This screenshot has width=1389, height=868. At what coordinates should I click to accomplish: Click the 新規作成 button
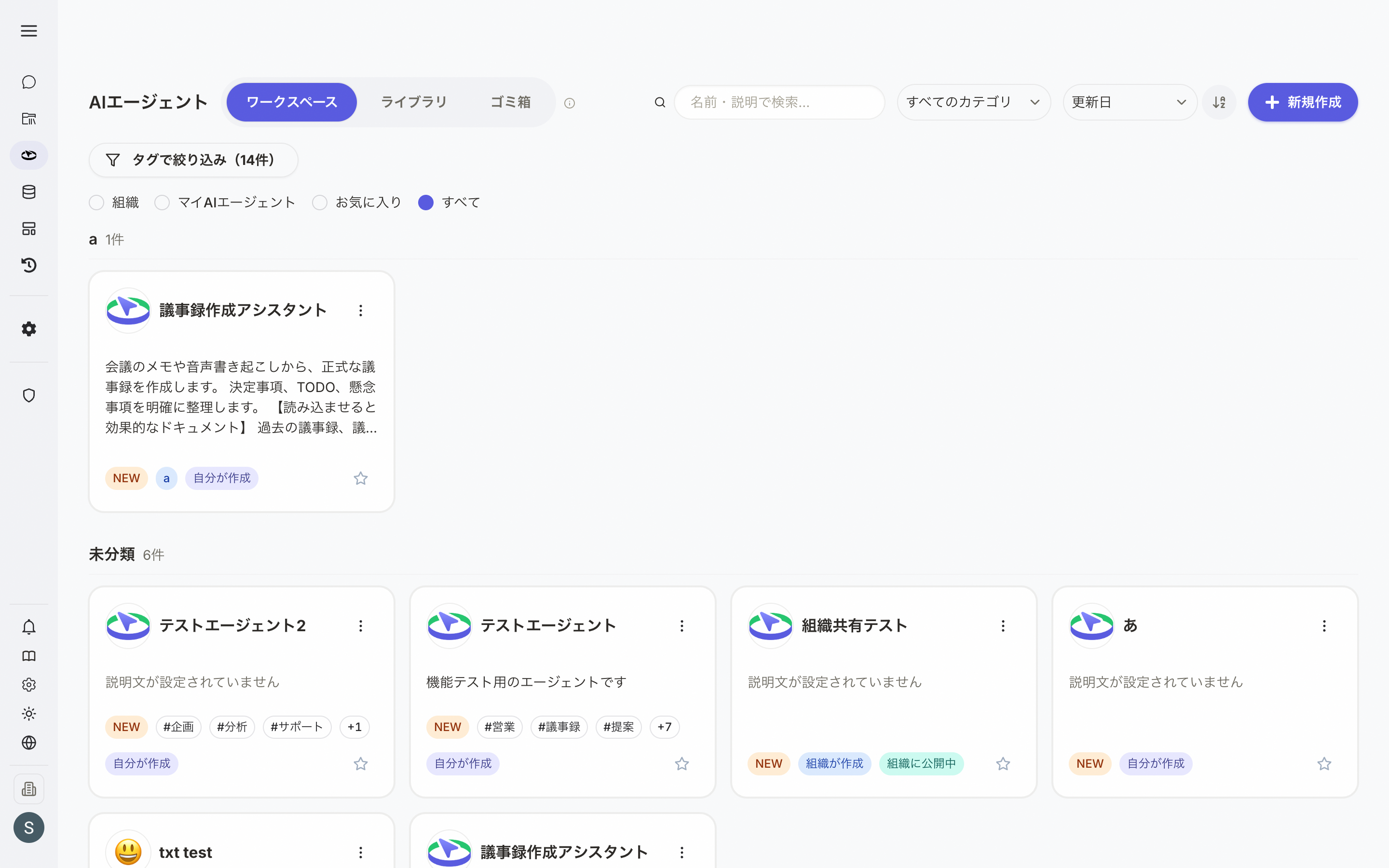coord(1302,102)
